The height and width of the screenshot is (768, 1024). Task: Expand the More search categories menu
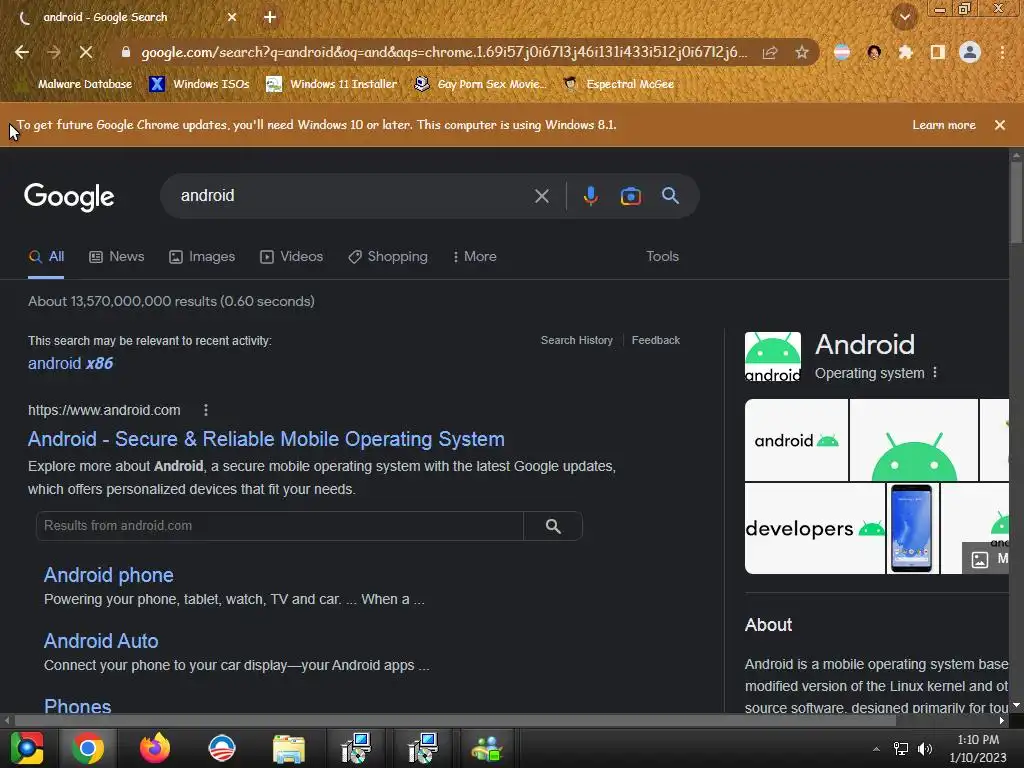[x=475, y=257]
